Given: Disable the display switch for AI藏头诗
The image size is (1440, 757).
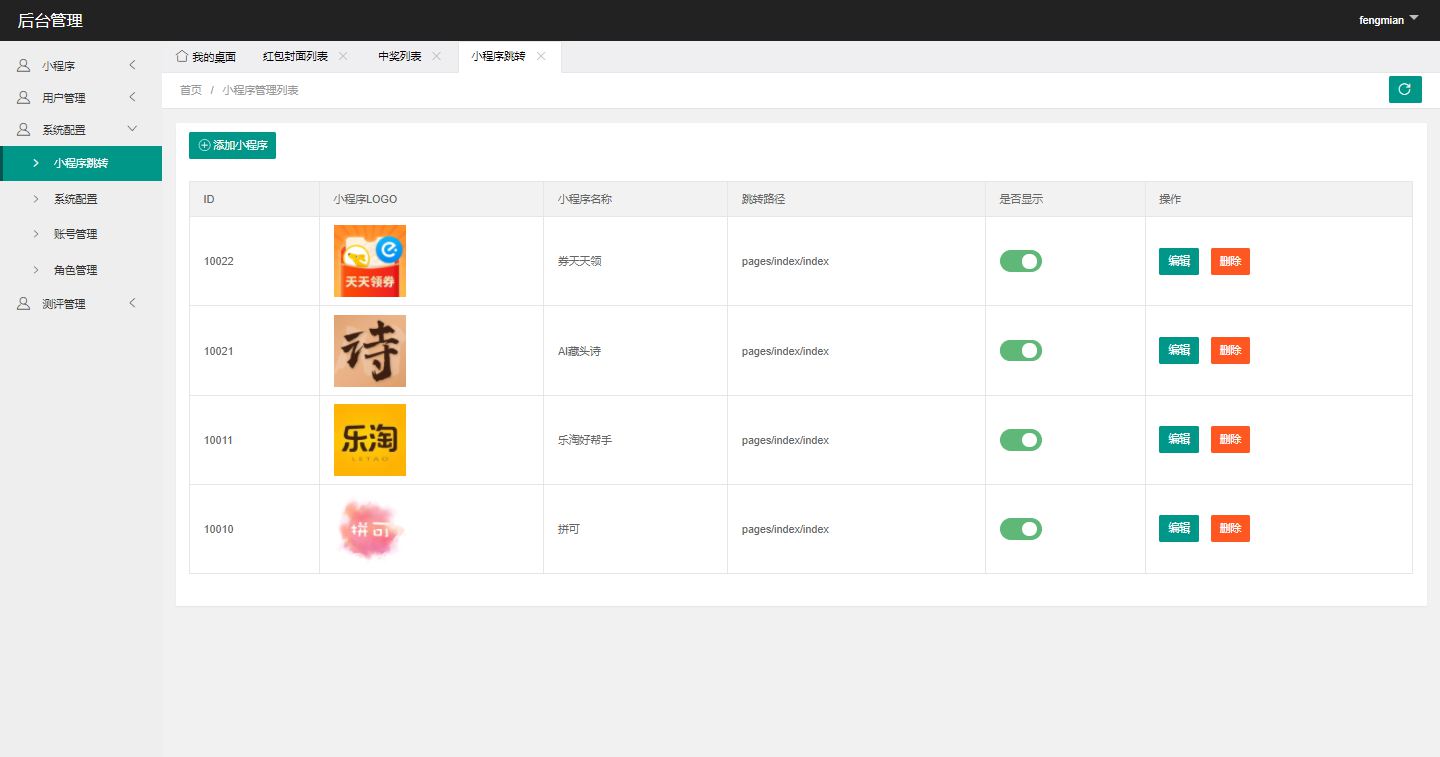Looking at the screenshot, I should 1020,351.
